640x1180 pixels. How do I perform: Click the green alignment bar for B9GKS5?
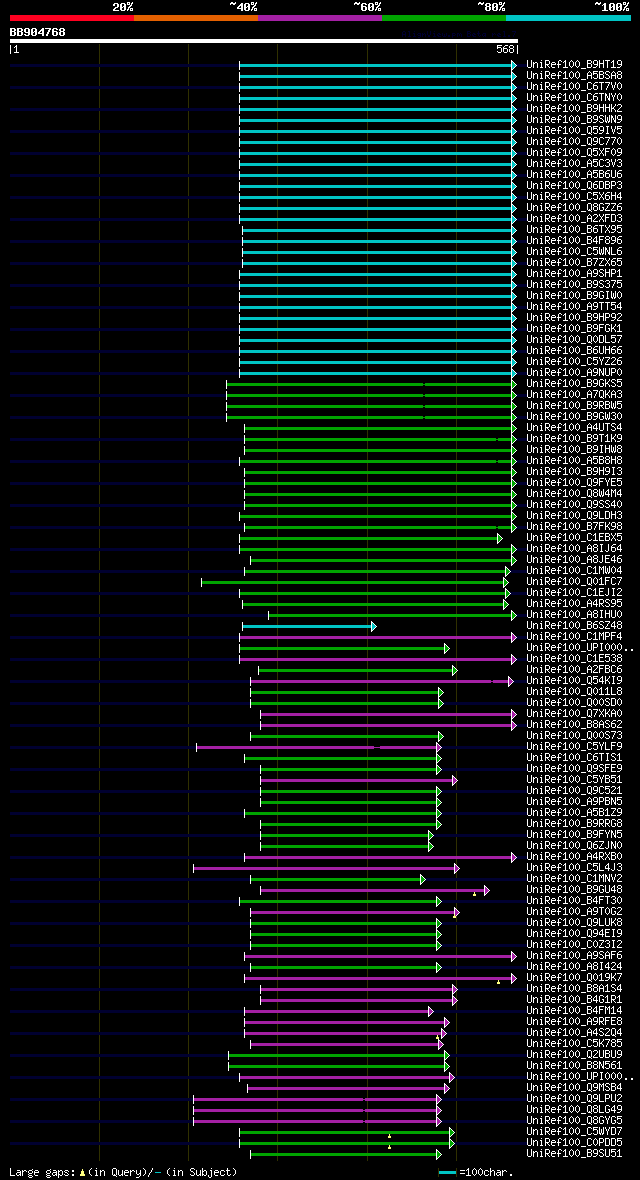point(371,384)
